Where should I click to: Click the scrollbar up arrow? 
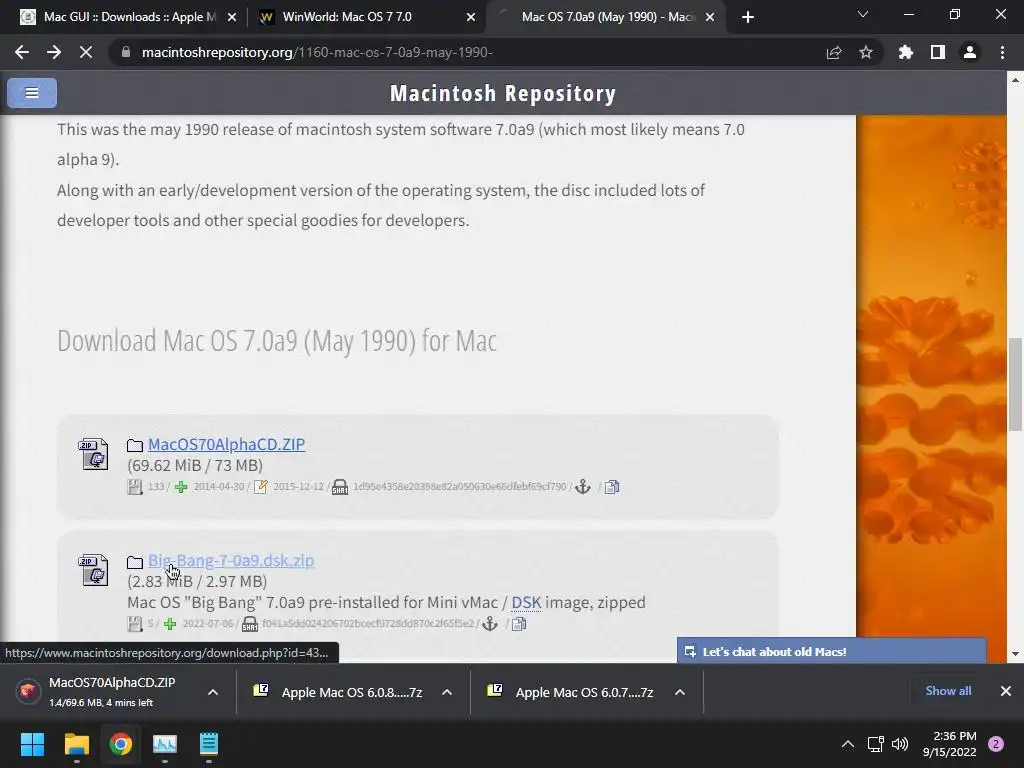pos(1015,80)
